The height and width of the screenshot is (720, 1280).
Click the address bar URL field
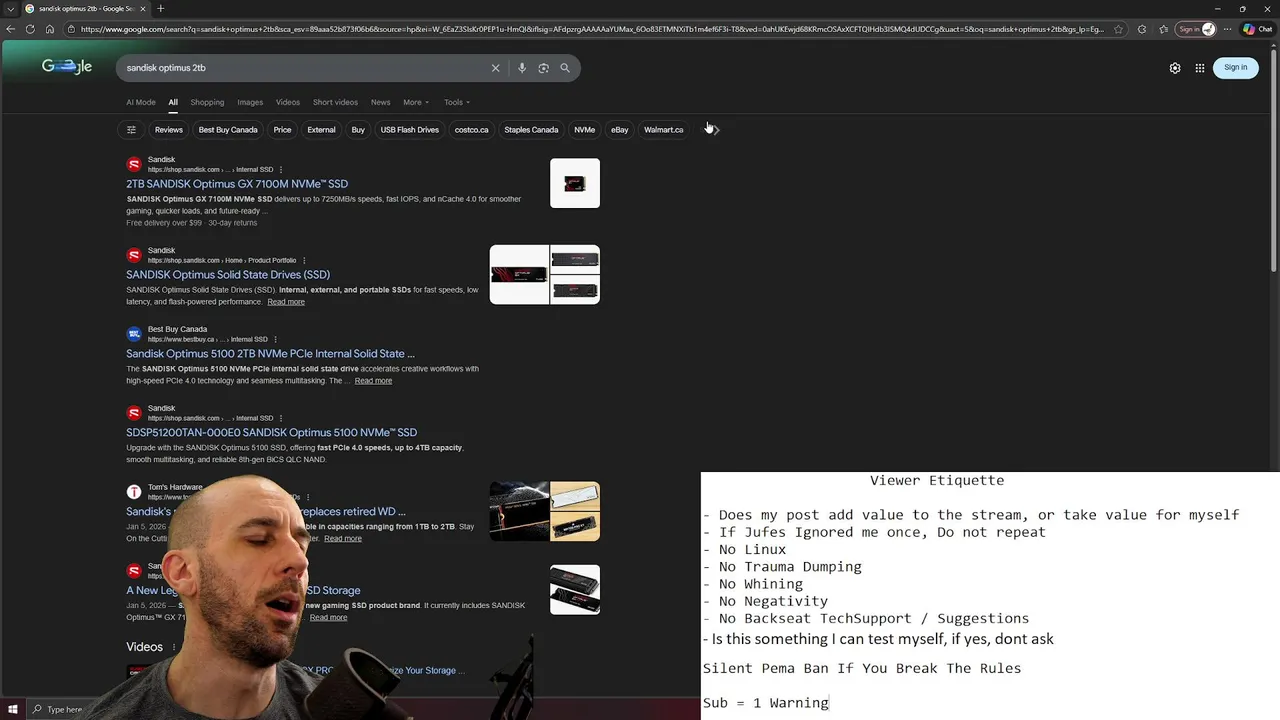click(x=590, y=29)
